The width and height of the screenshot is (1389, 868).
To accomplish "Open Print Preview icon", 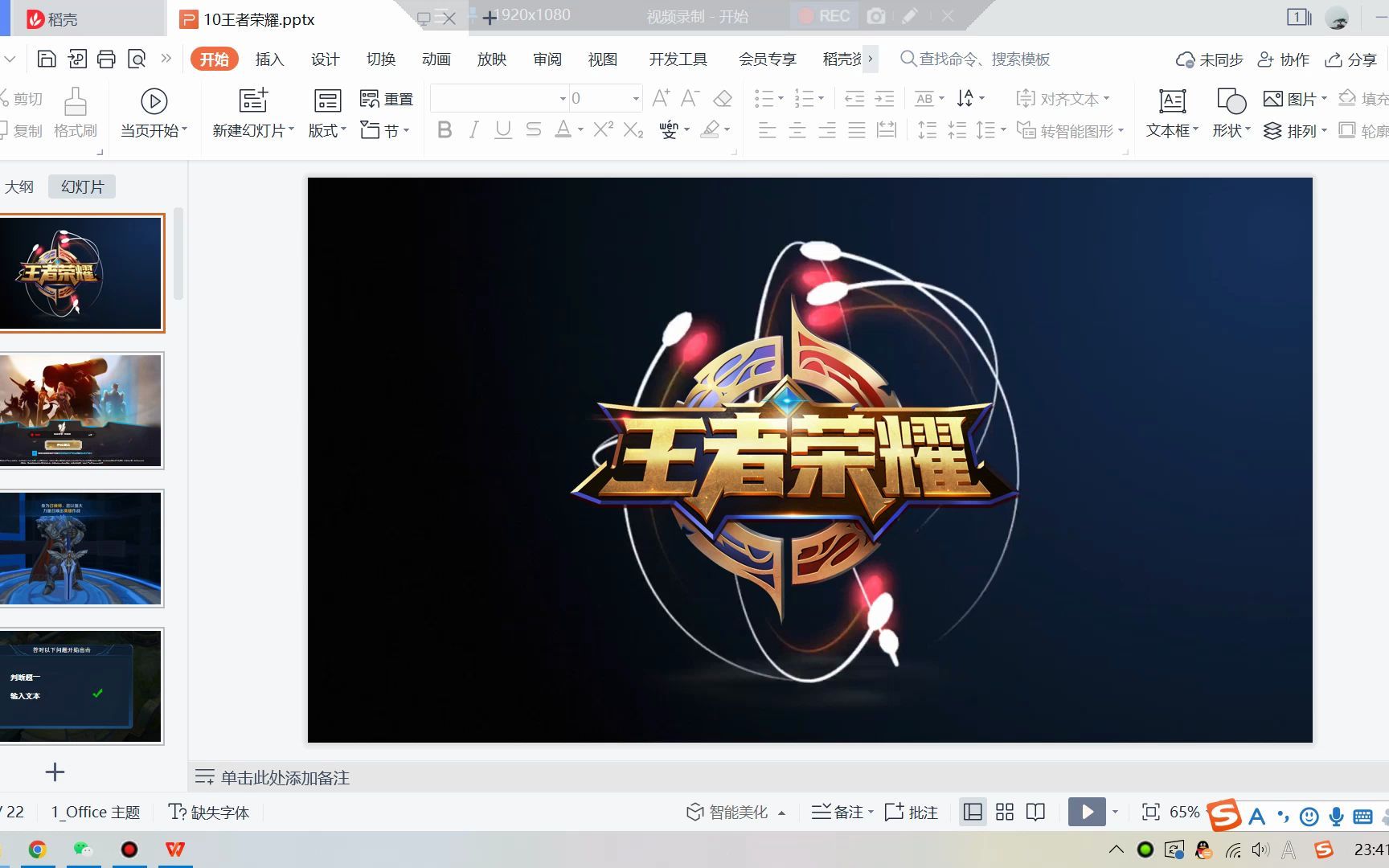I will (137, 59).
